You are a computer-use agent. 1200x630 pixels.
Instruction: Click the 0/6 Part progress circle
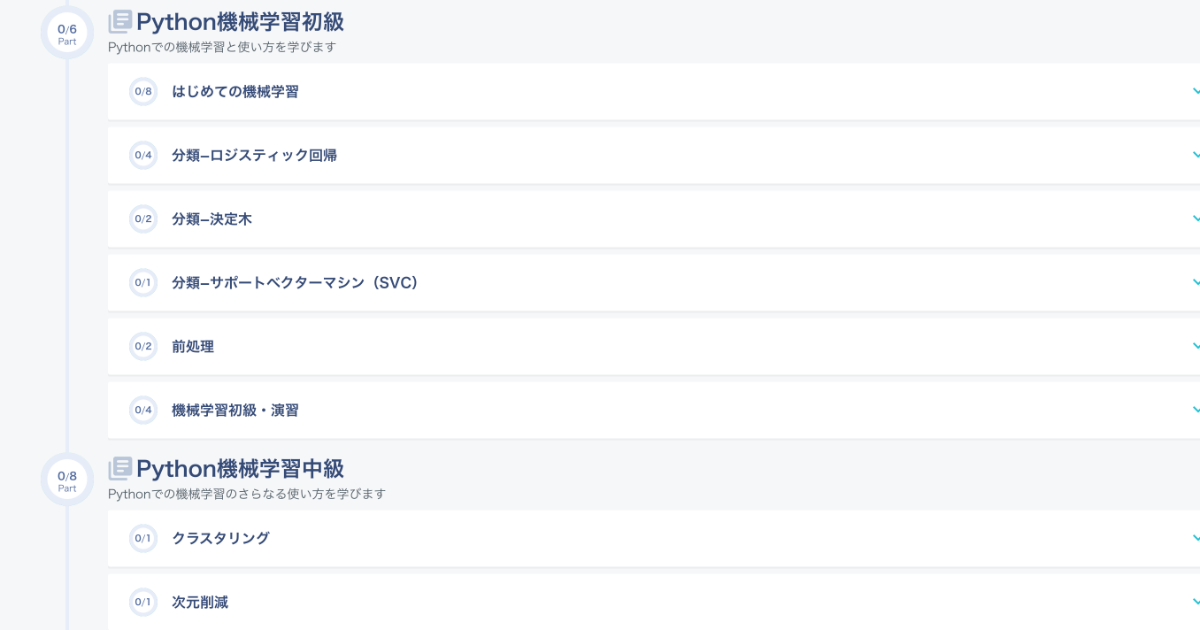coord(67,33)
